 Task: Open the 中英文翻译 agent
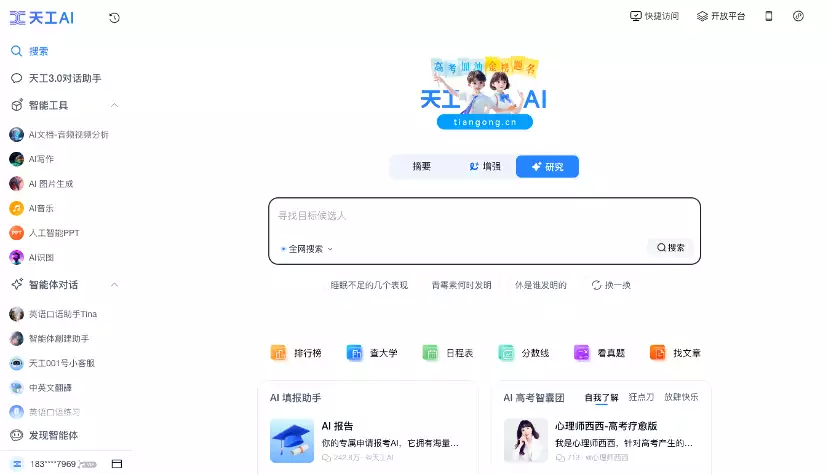[41, 387]
